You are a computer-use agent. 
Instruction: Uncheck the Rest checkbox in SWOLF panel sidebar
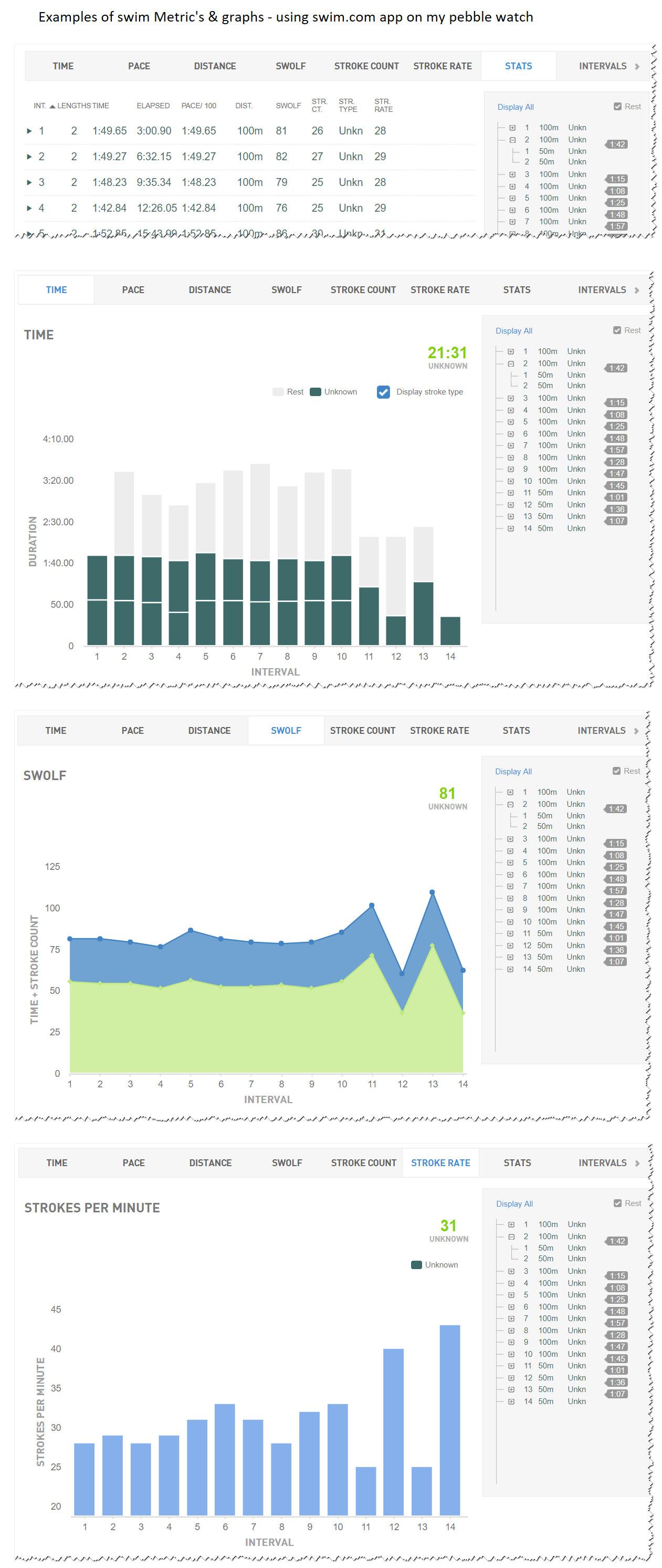(x=616, y=771)
